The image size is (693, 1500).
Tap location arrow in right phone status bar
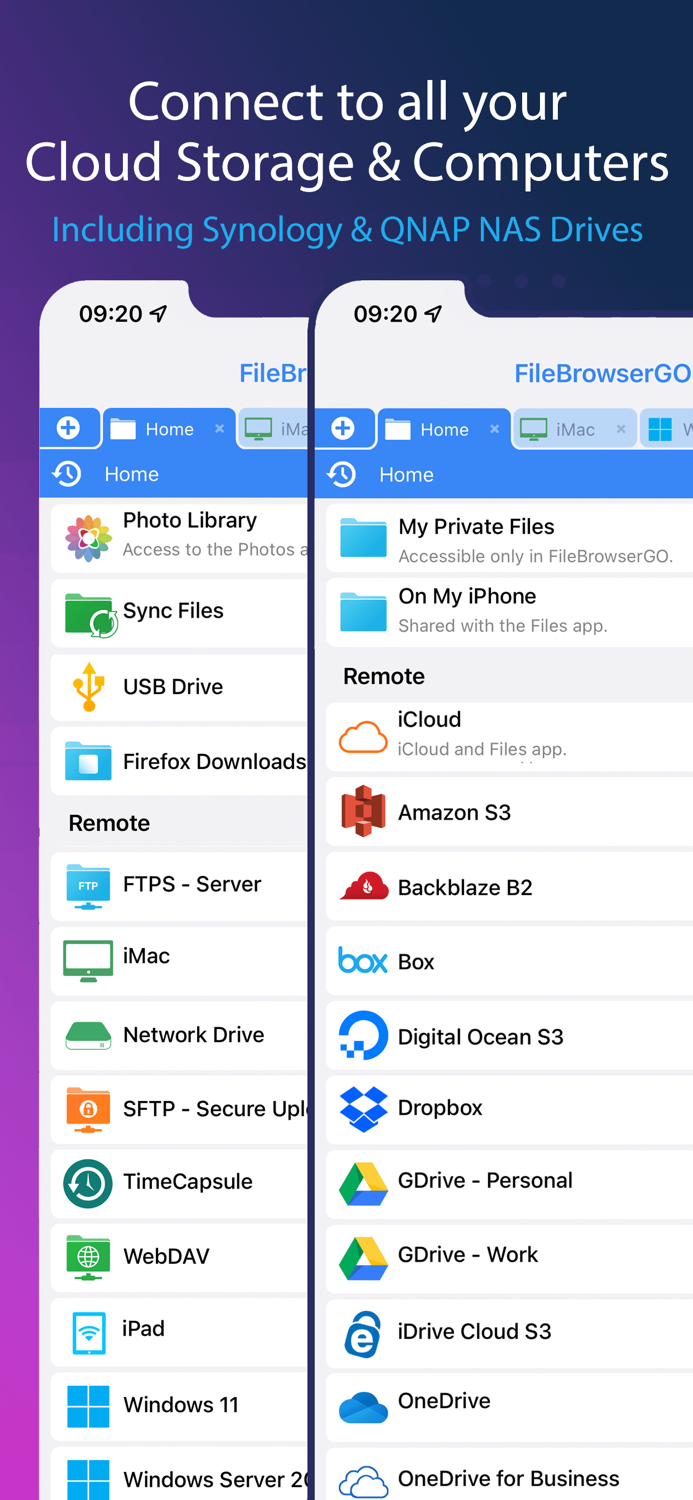click(x=433, y=314)
